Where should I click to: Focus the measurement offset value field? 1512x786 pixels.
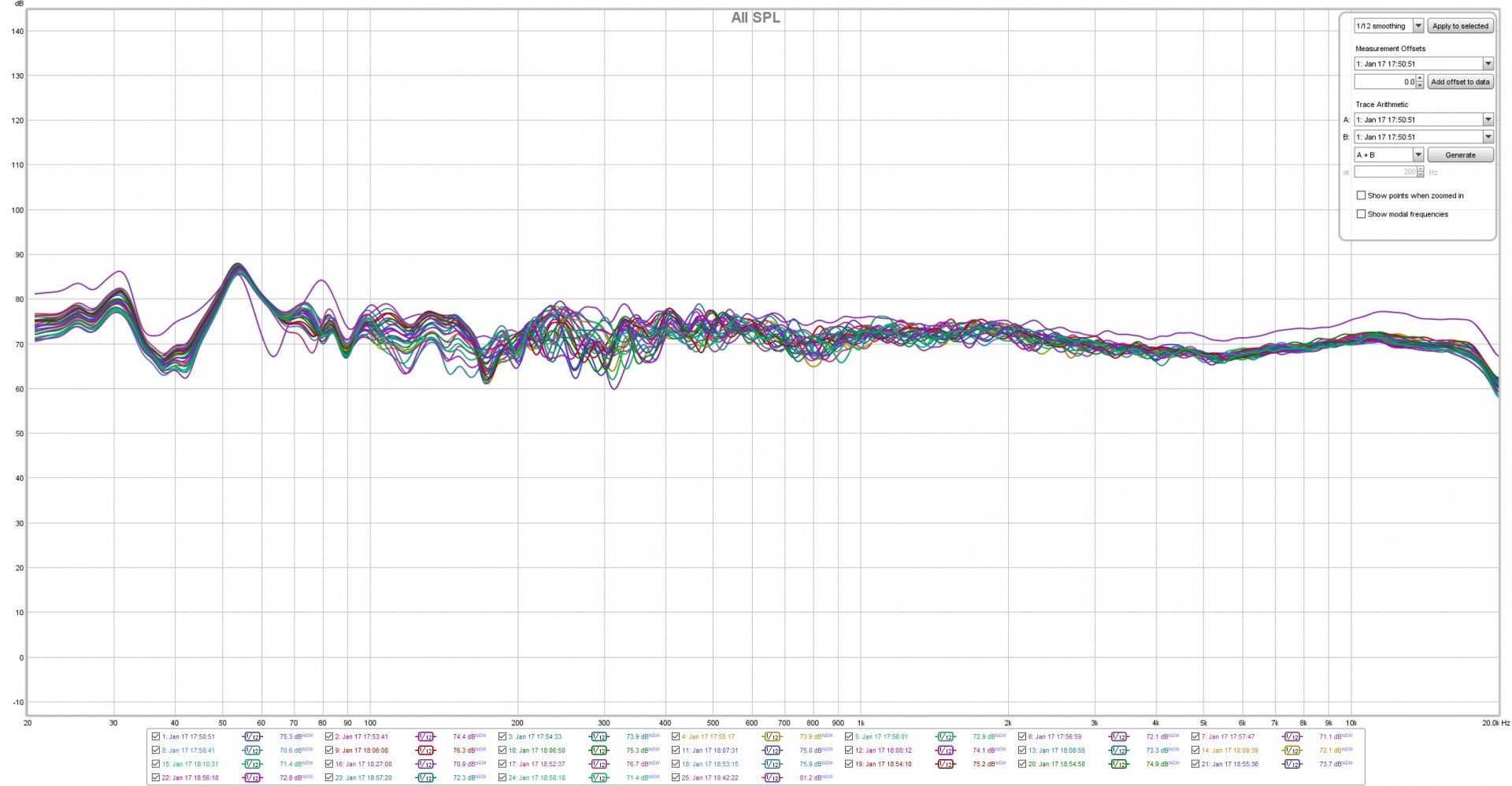(x=1385, y=82)
